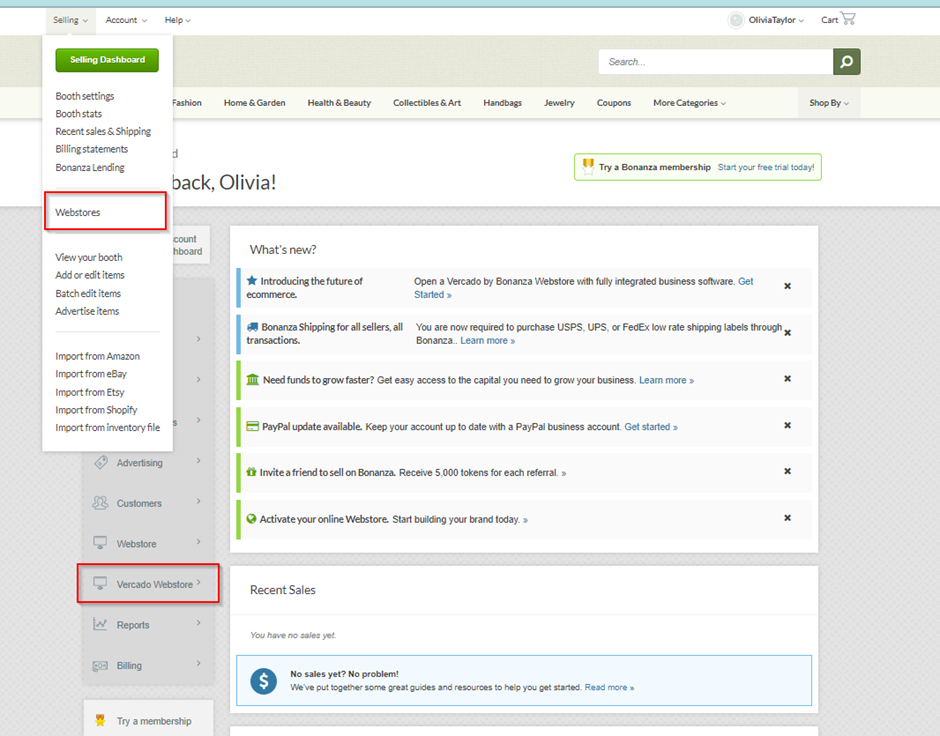Click the membership ribbon icon in sidebar
This screenshot has width=940, height=736.
[x=100, y=720]
